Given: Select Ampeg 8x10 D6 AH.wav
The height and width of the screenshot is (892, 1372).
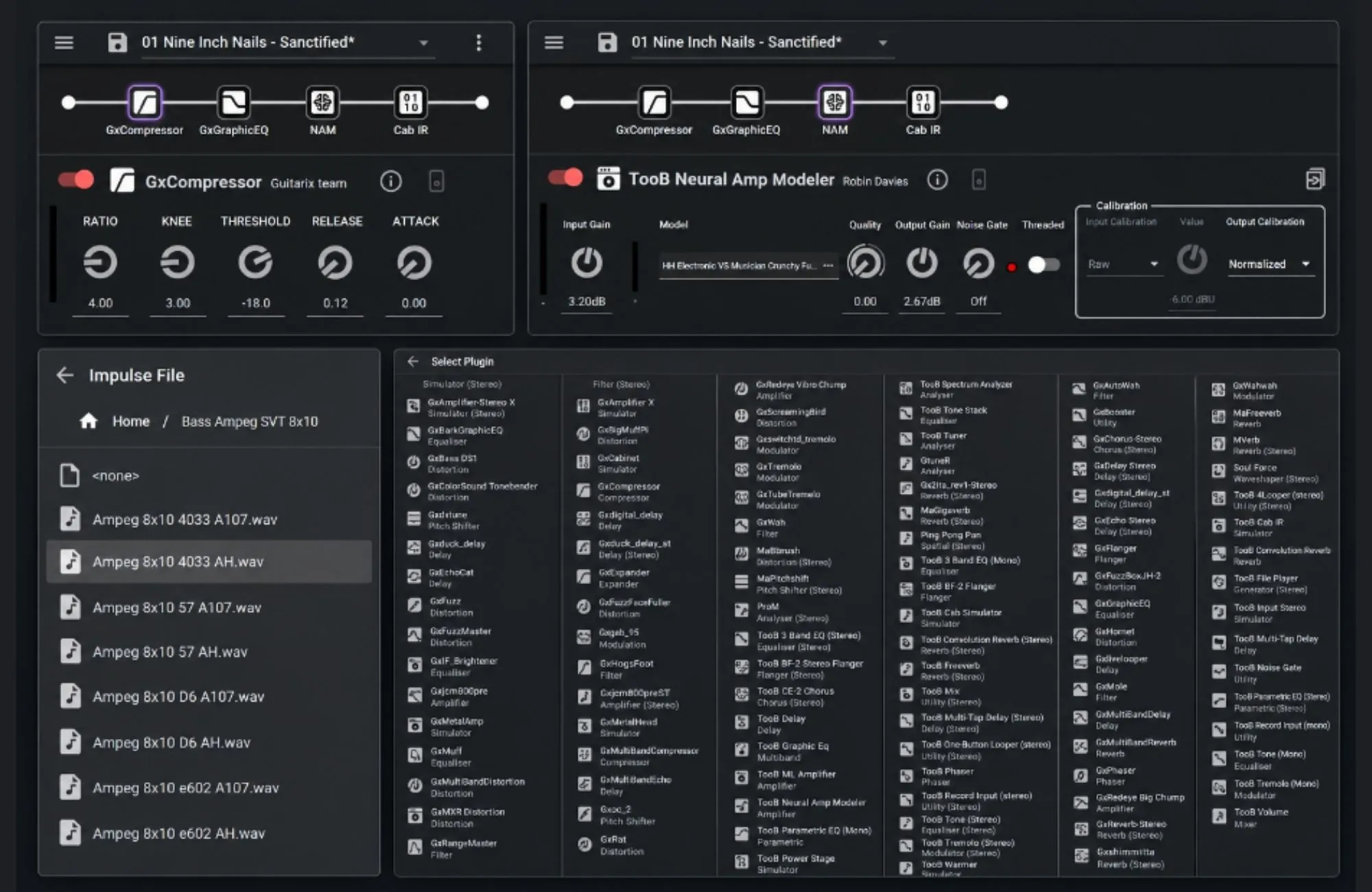Looking at the screenshot, I should click(x=209, y=742).
